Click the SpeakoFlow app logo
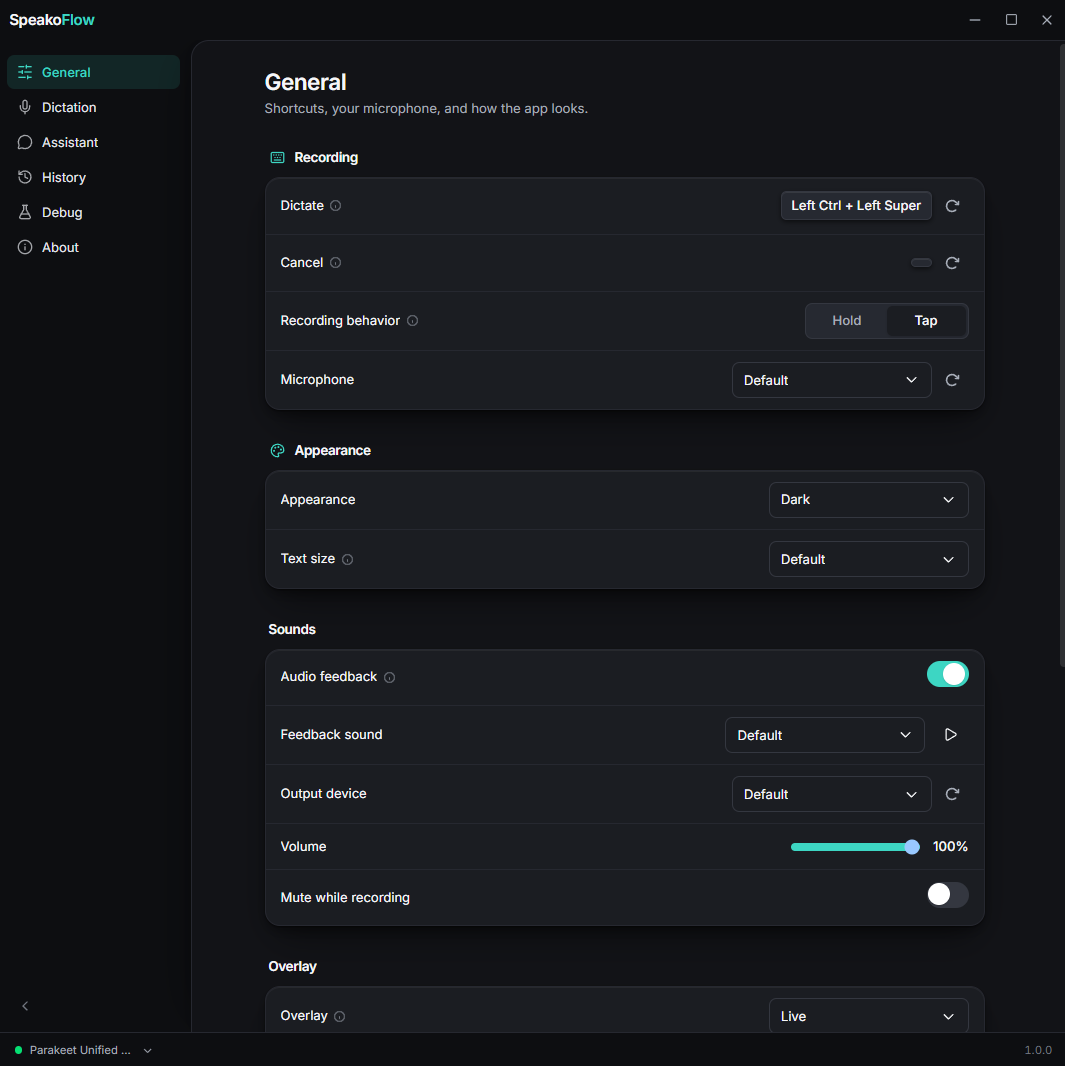Screen dimensions: 1065x1066 (x=52, y=20)
